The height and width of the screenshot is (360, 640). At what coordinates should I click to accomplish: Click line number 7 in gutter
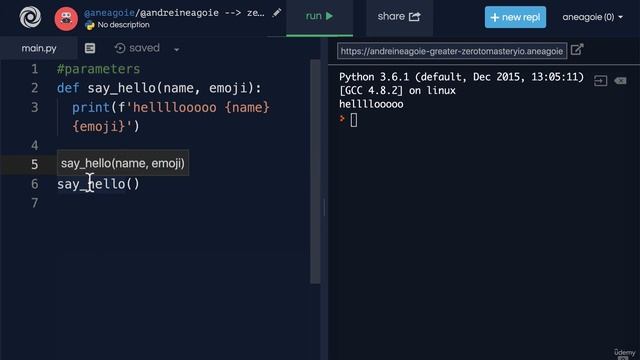pos(35,203)
